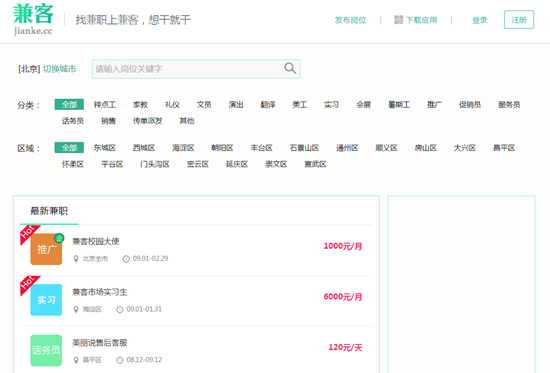The height and width of the screenshot is (373, 550).
Task: Filter category by 翻译
Action: [x=268, y=105]
